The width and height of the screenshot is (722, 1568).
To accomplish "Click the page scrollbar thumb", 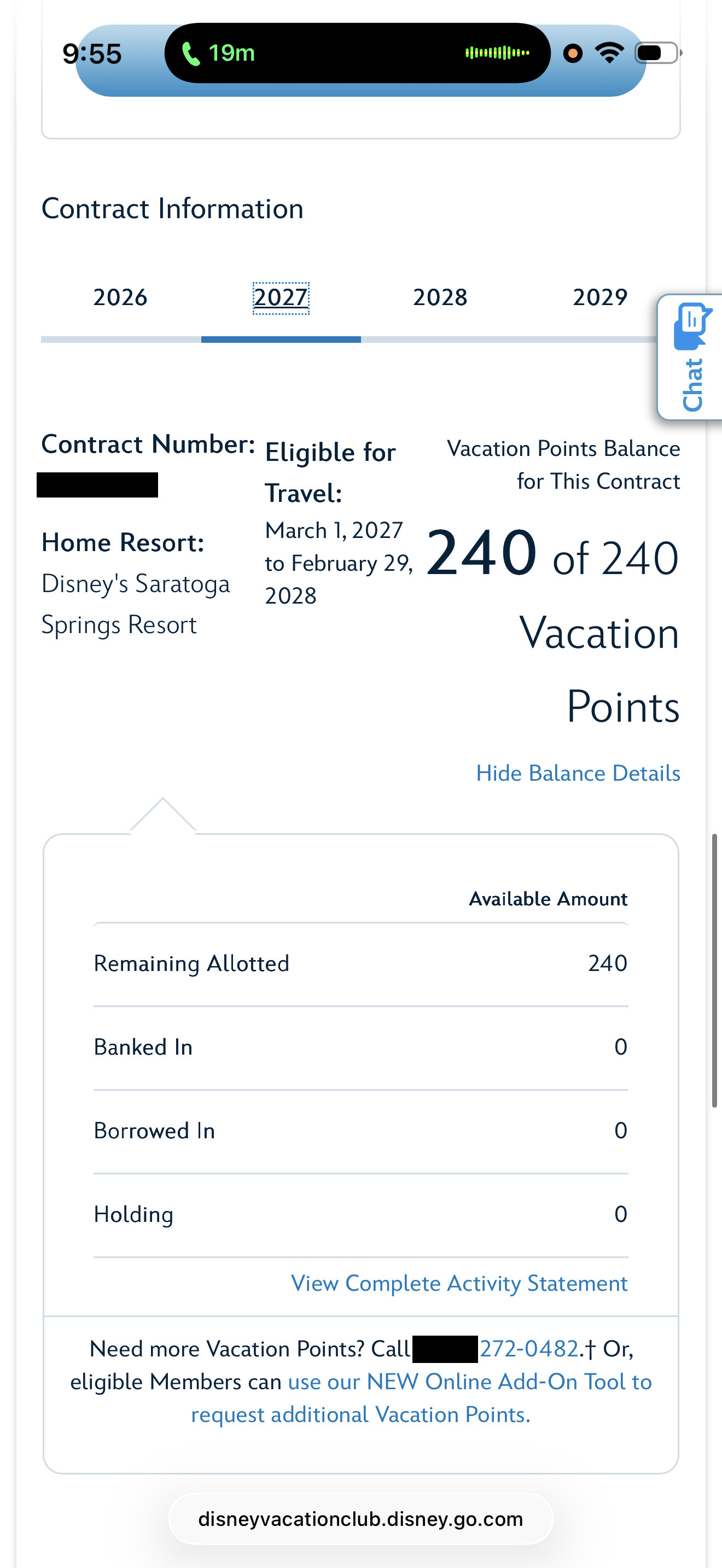I will [x=715, y=971].
